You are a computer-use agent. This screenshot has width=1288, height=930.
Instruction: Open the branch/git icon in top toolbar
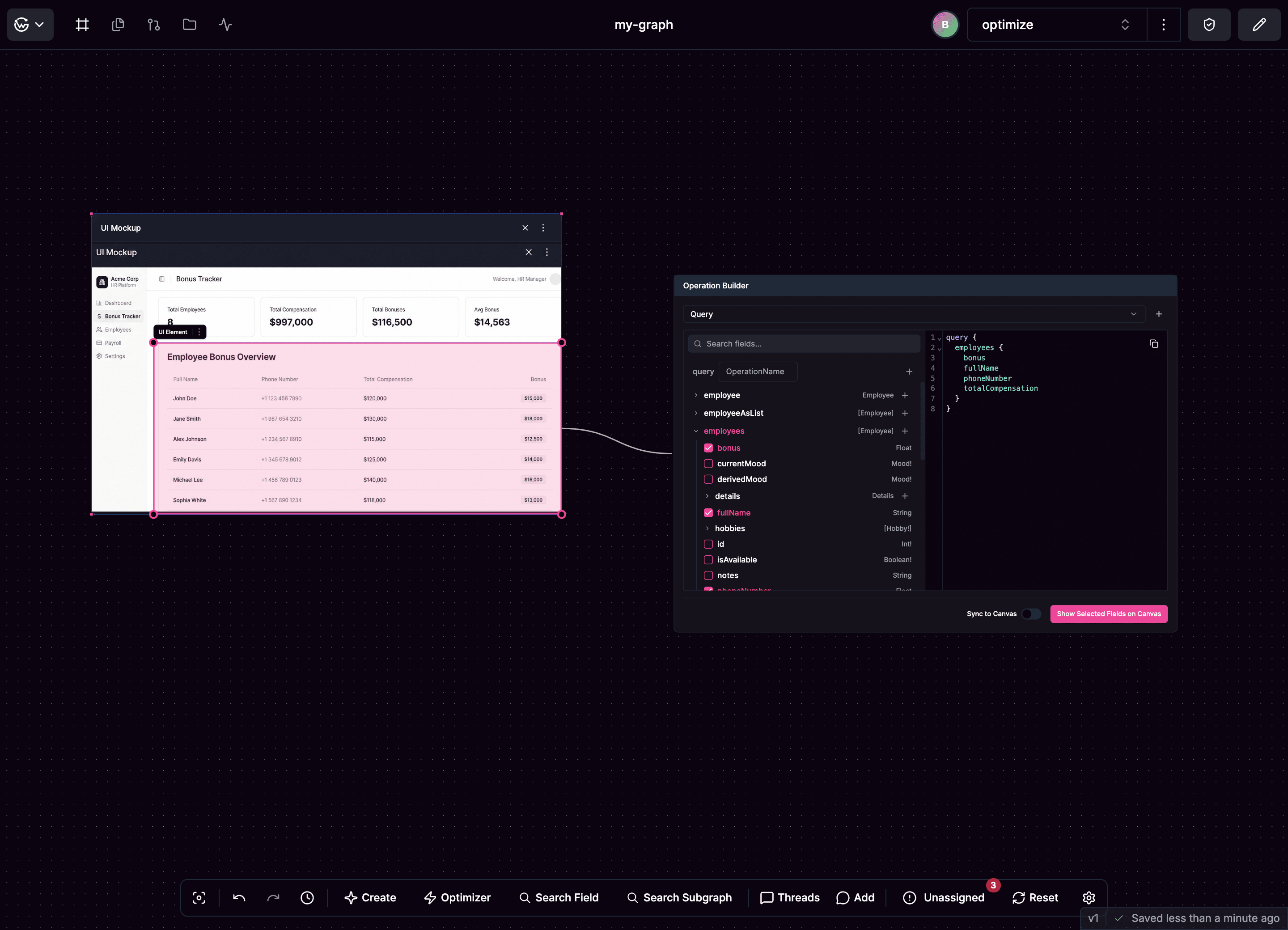153,25
